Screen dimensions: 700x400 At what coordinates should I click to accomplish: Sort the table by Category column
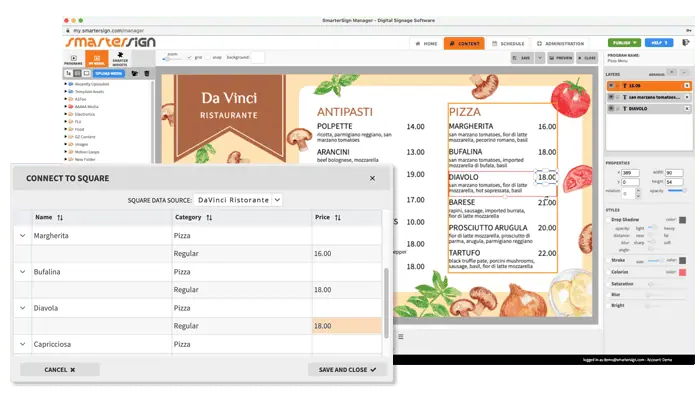coord(209,217)
